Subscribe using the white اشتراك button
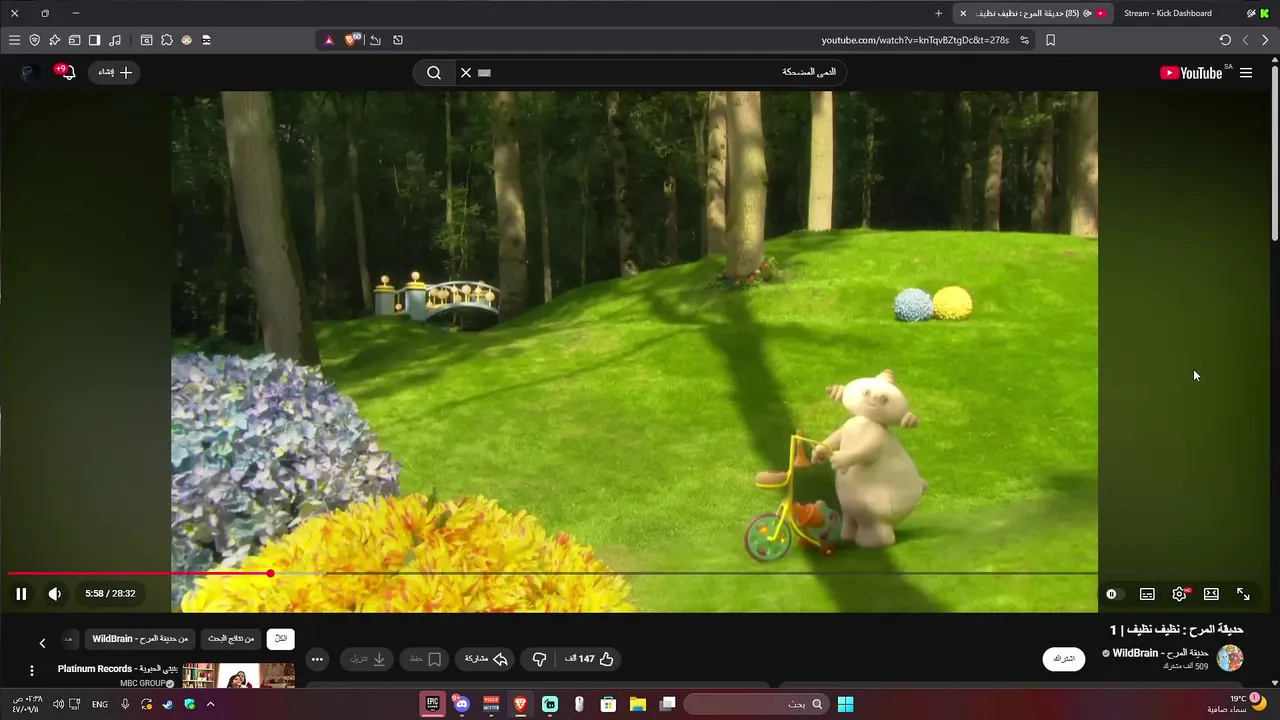The height and width of the screenshot is (720, 1280). [x=1064, y=659]
